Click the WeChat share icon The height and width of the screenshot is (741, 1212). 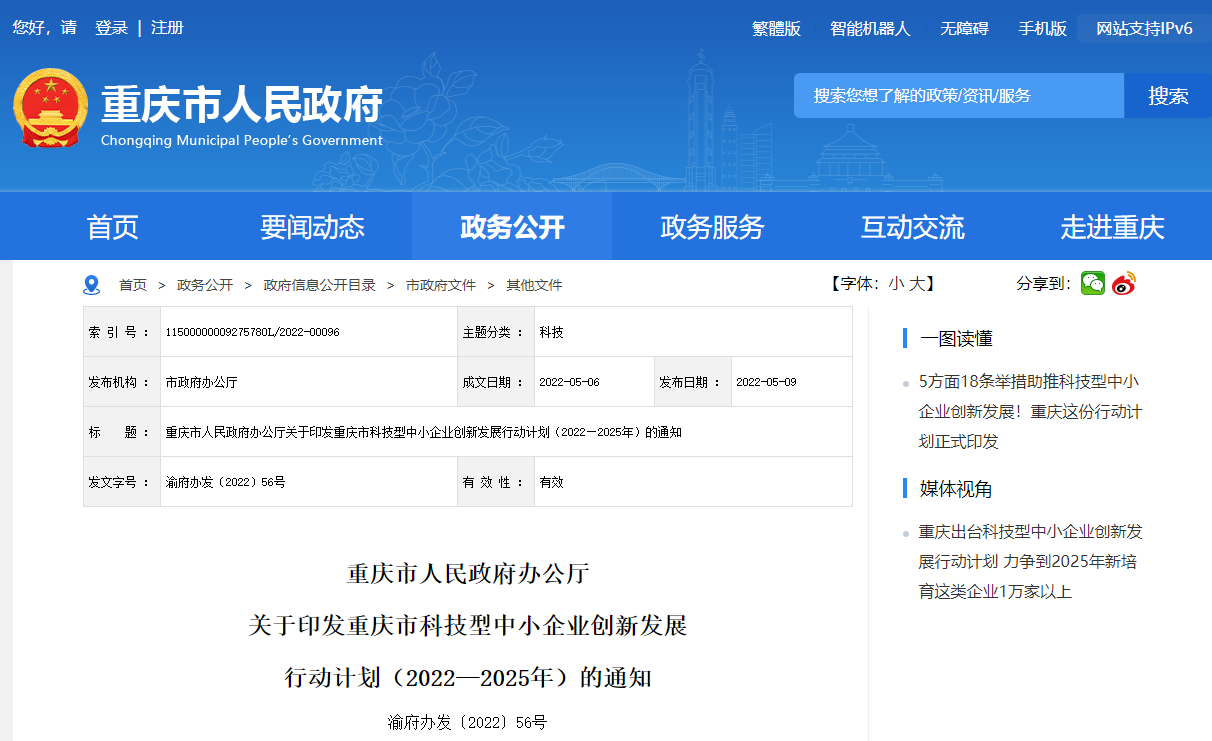(x=1092, y=284)
